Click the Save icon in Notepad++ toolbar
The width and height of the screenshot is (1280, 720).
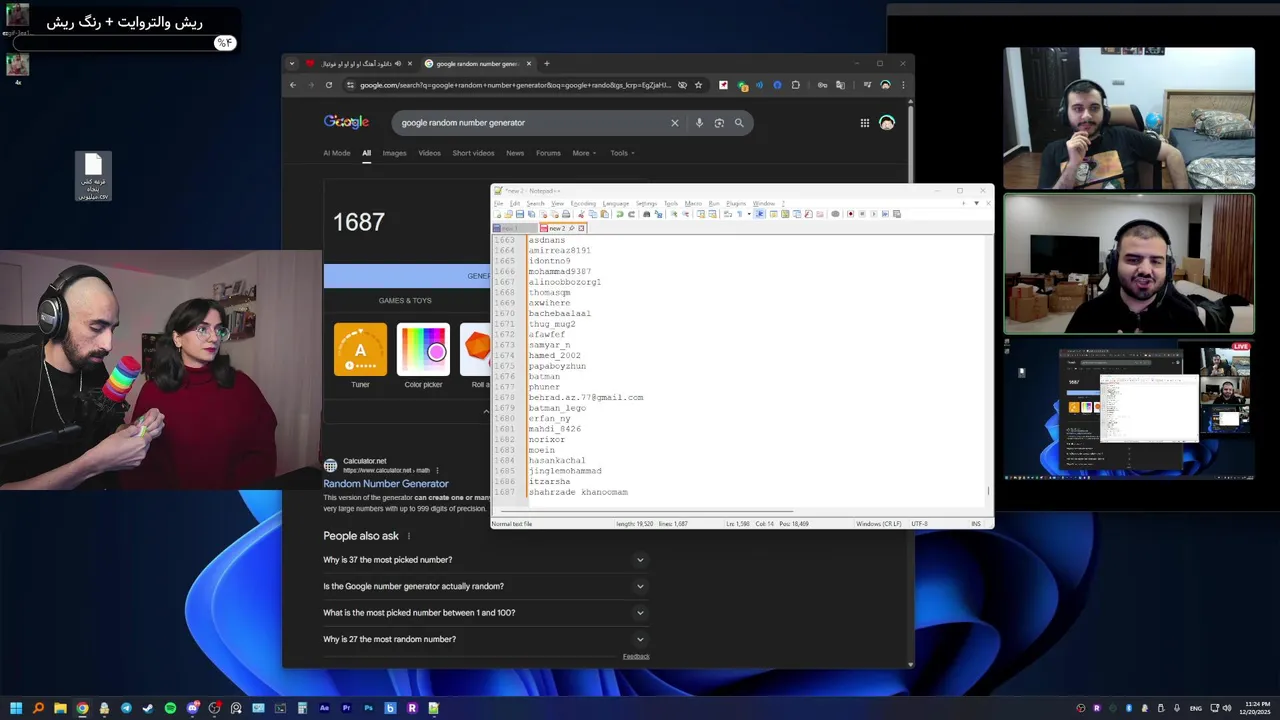click(x=520, y=214)
